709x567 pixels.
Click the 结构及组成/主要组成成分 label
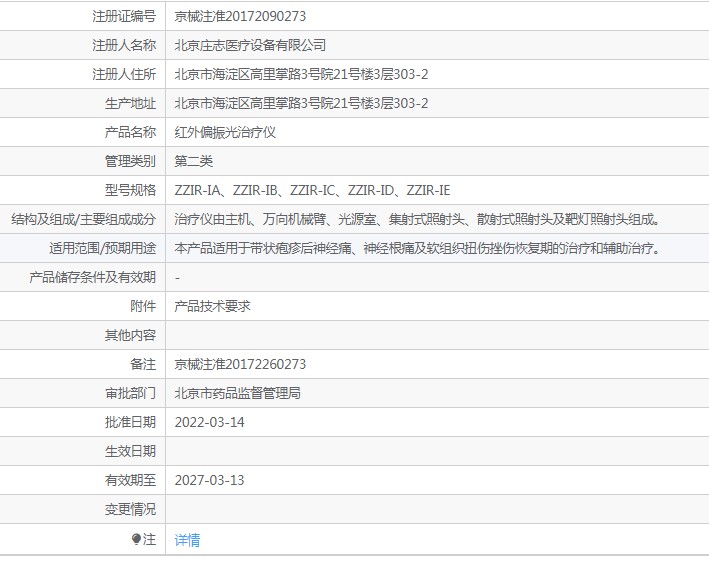click(x=84, y=219)
